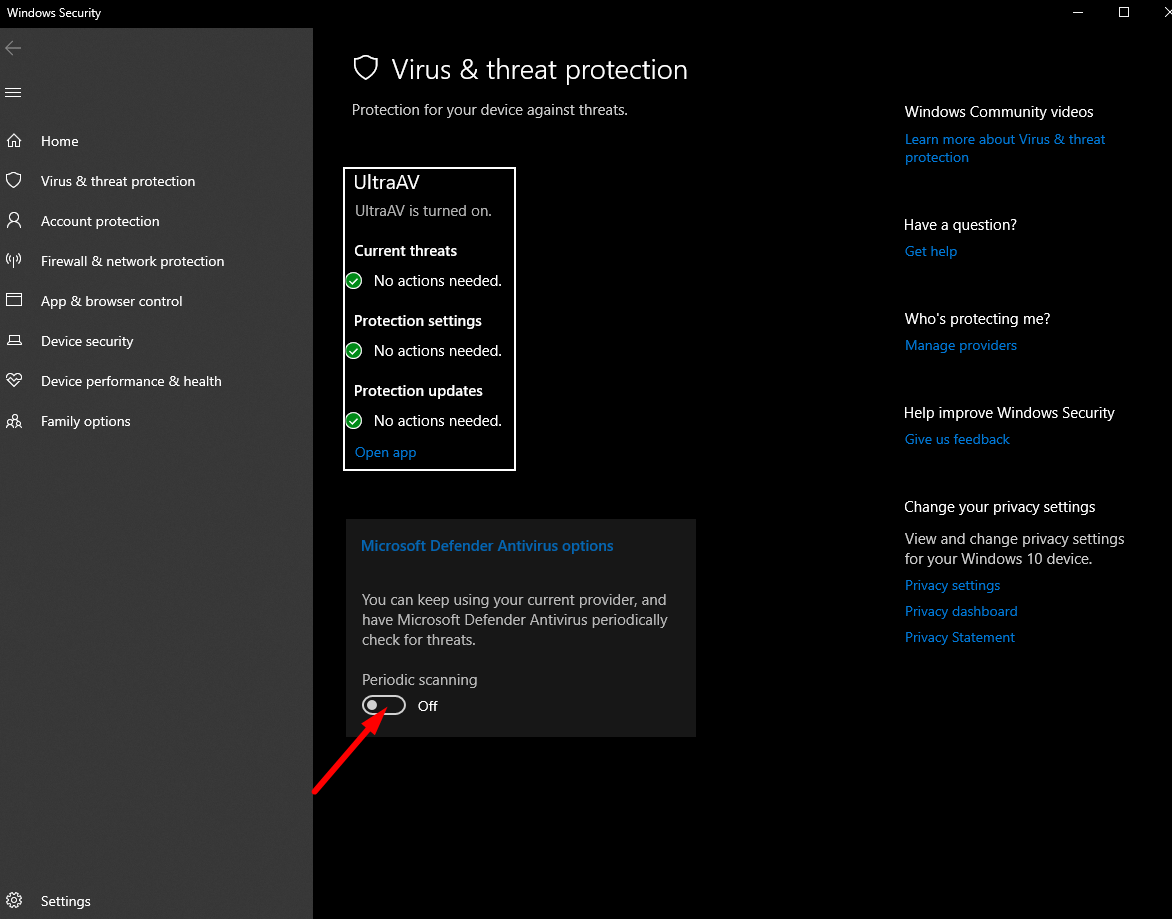Open the Privacy dashboard link
1172x919 pixels.
(x=961, y=611)
